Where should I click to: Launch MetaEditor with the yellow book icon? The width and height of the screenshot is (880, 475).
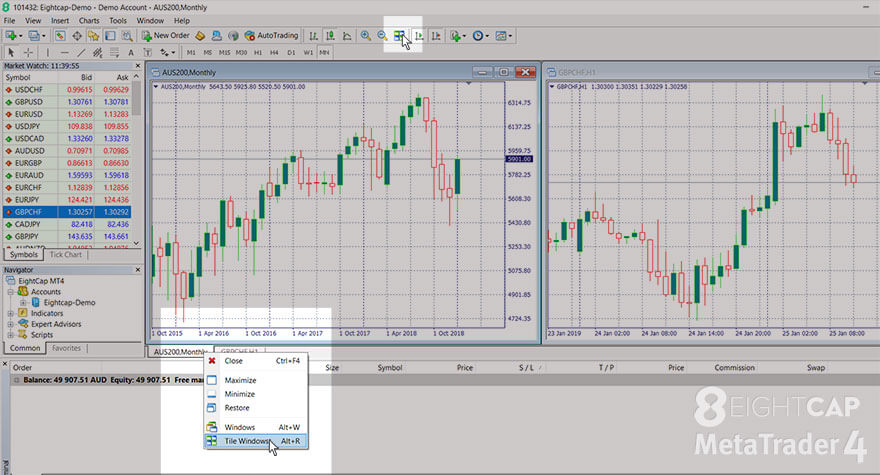pos(200,36)
